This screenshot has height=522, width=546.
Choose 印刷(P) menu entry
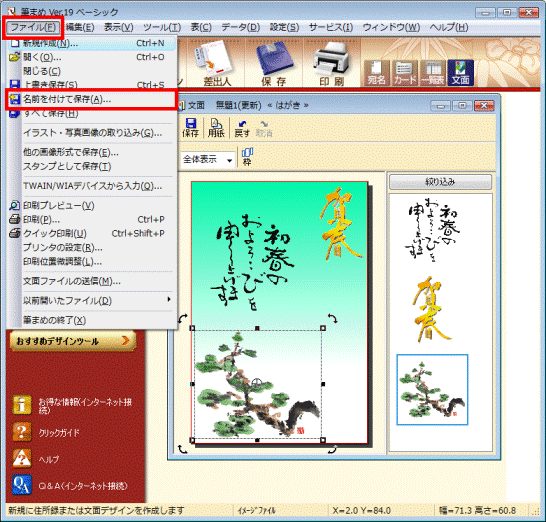(92, 220)
